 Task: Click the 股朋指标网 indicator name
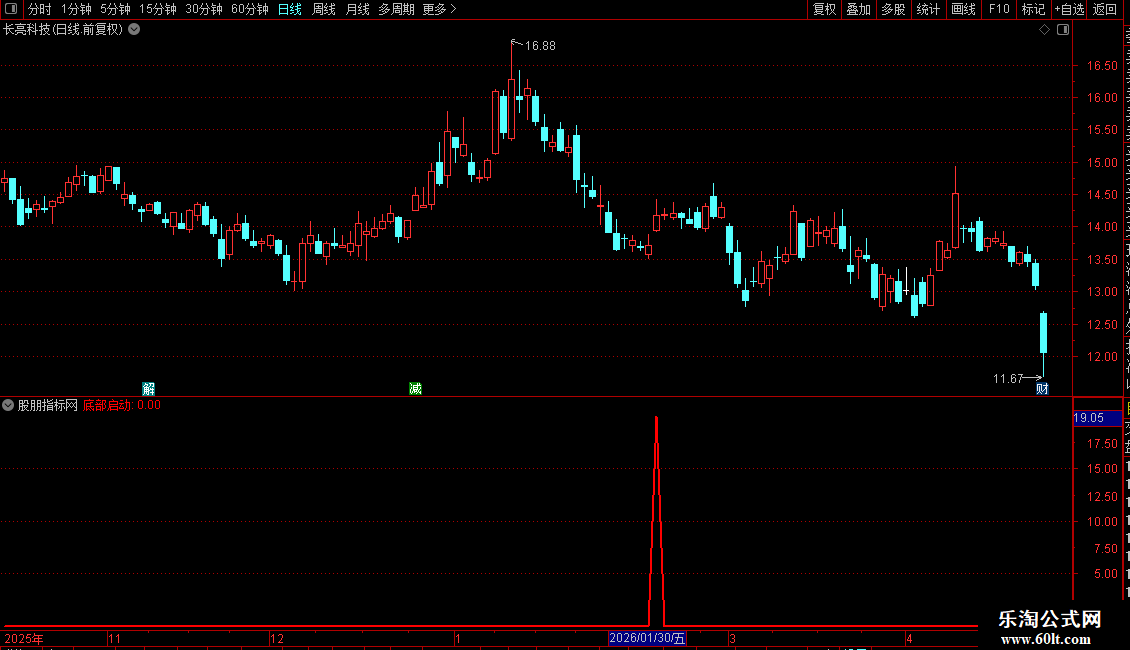tap(48, 405)
